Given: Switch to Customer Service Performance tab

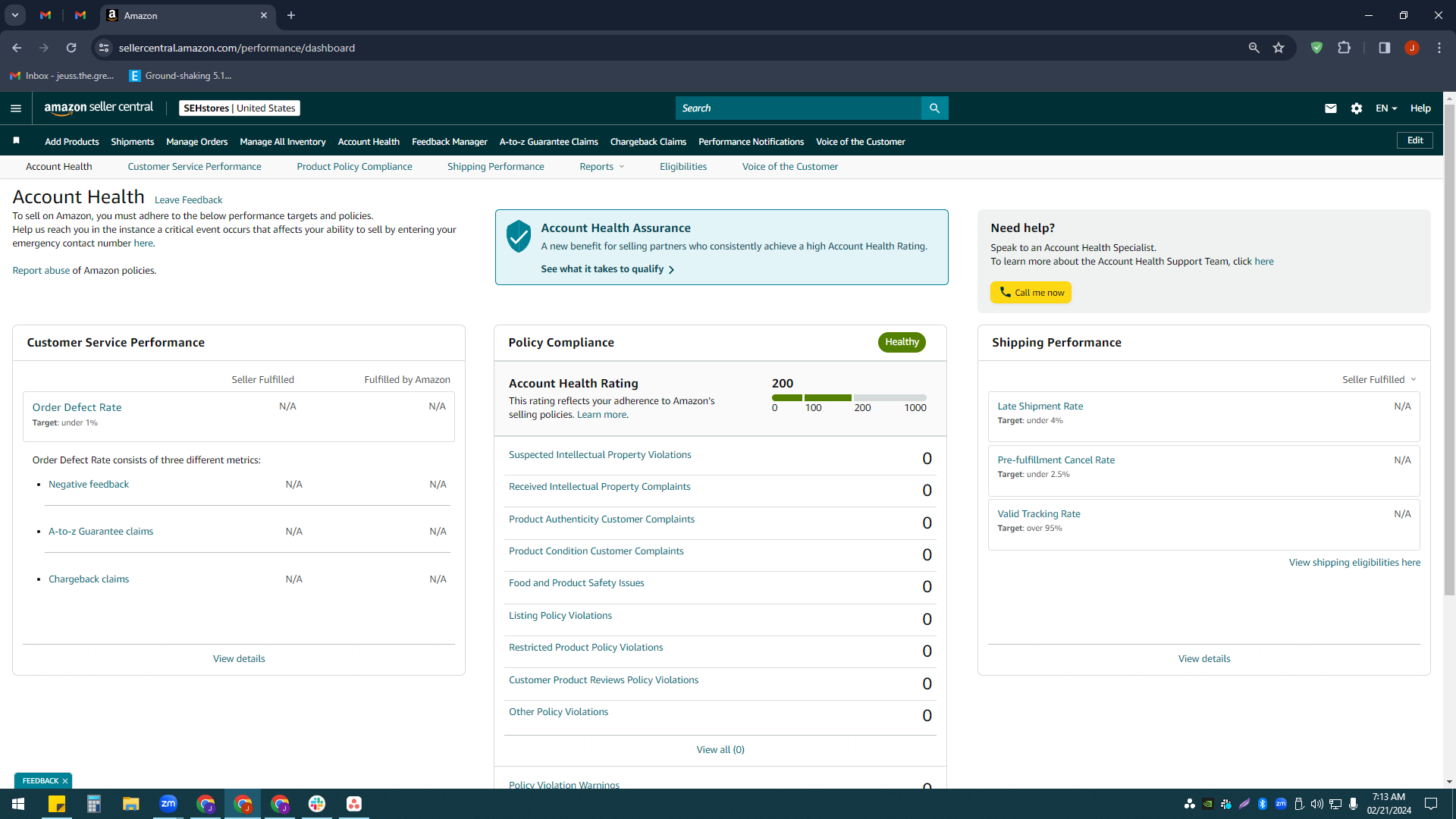Looking at the screenshot, I should click(194, 167).
